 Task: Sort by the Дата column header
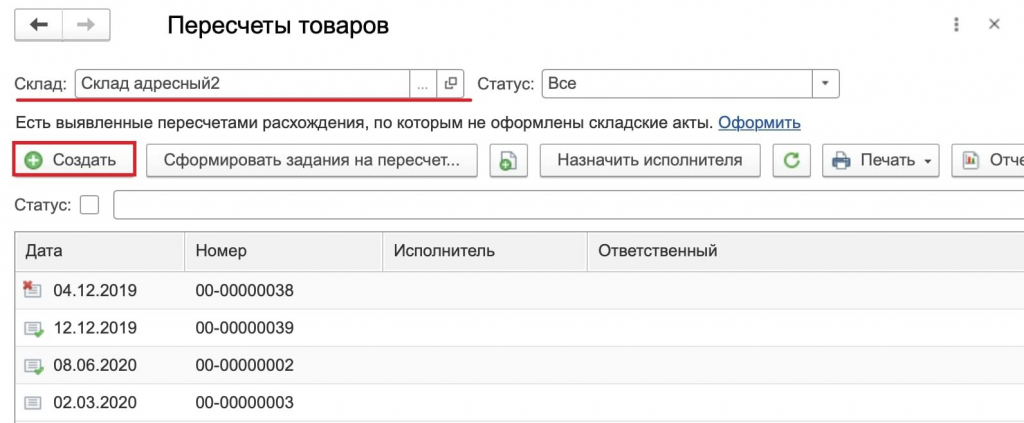tap(99, 251)
